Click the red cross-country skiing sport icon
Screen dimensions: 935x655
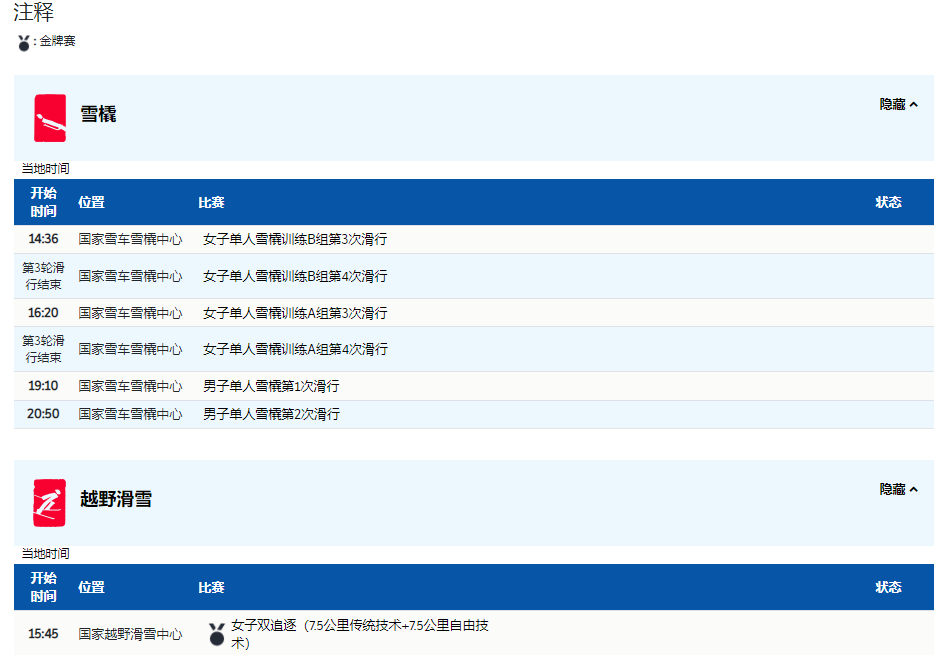click(50, 502)
